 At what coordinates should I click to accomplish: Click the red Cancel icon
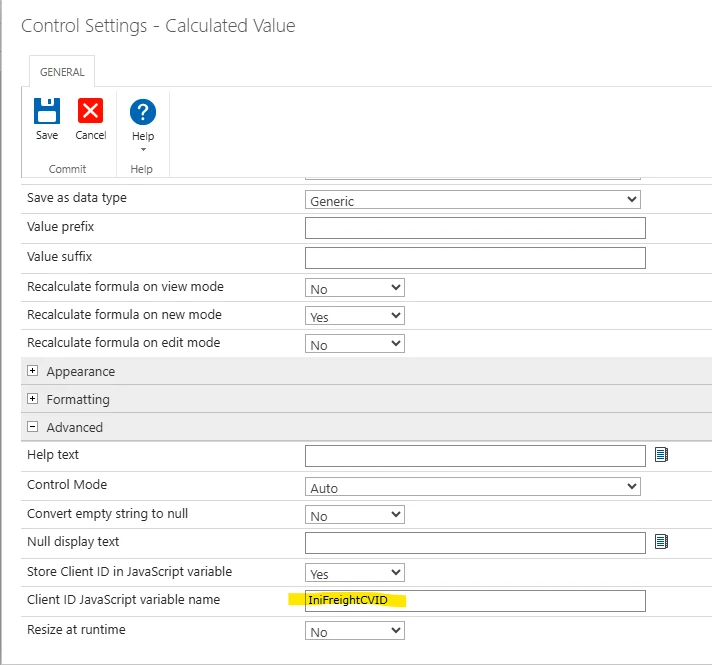pyautogui.click(x=91, y=111)
